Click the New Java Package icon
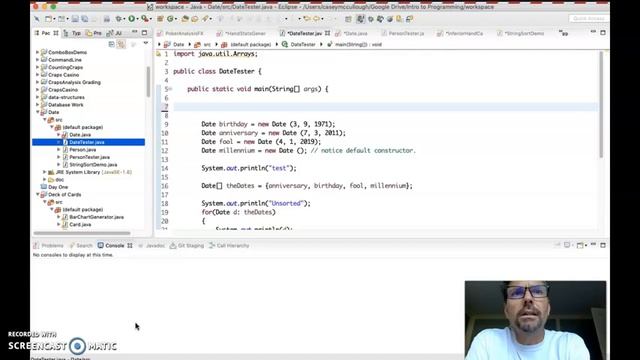This screenshot has height=360, width=640. tap(160, 19)
